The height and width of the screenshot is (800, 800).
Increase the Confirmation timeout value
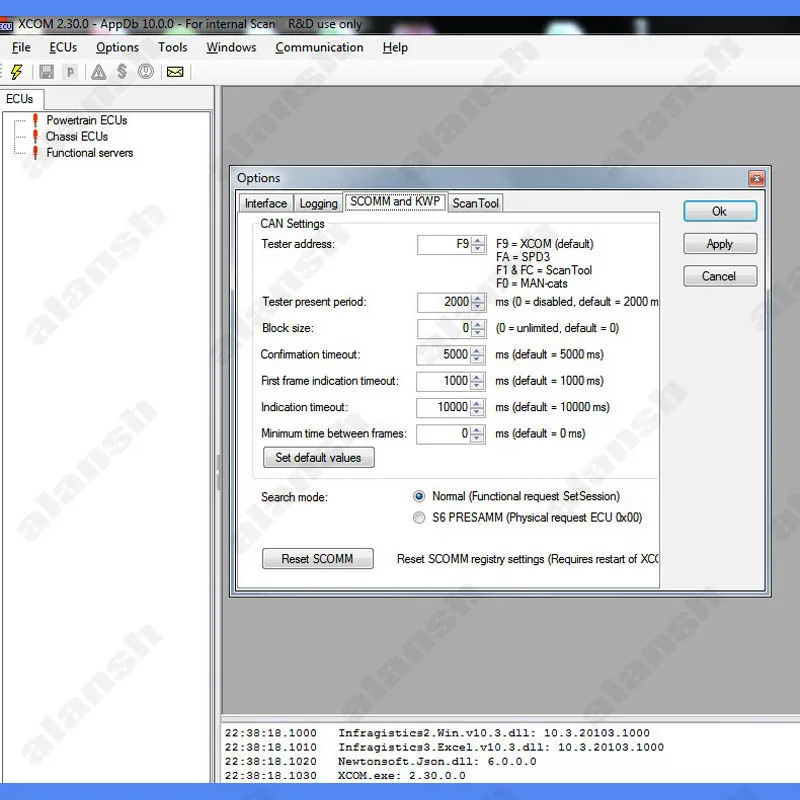click(x=477, y=351)
